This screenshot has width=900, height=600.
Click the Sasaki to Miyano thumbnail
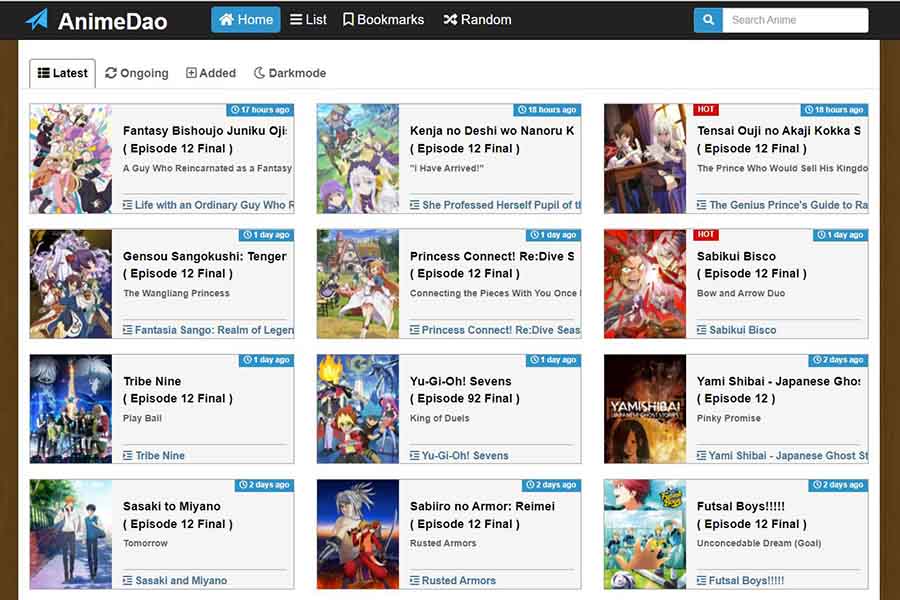(71, 534)
